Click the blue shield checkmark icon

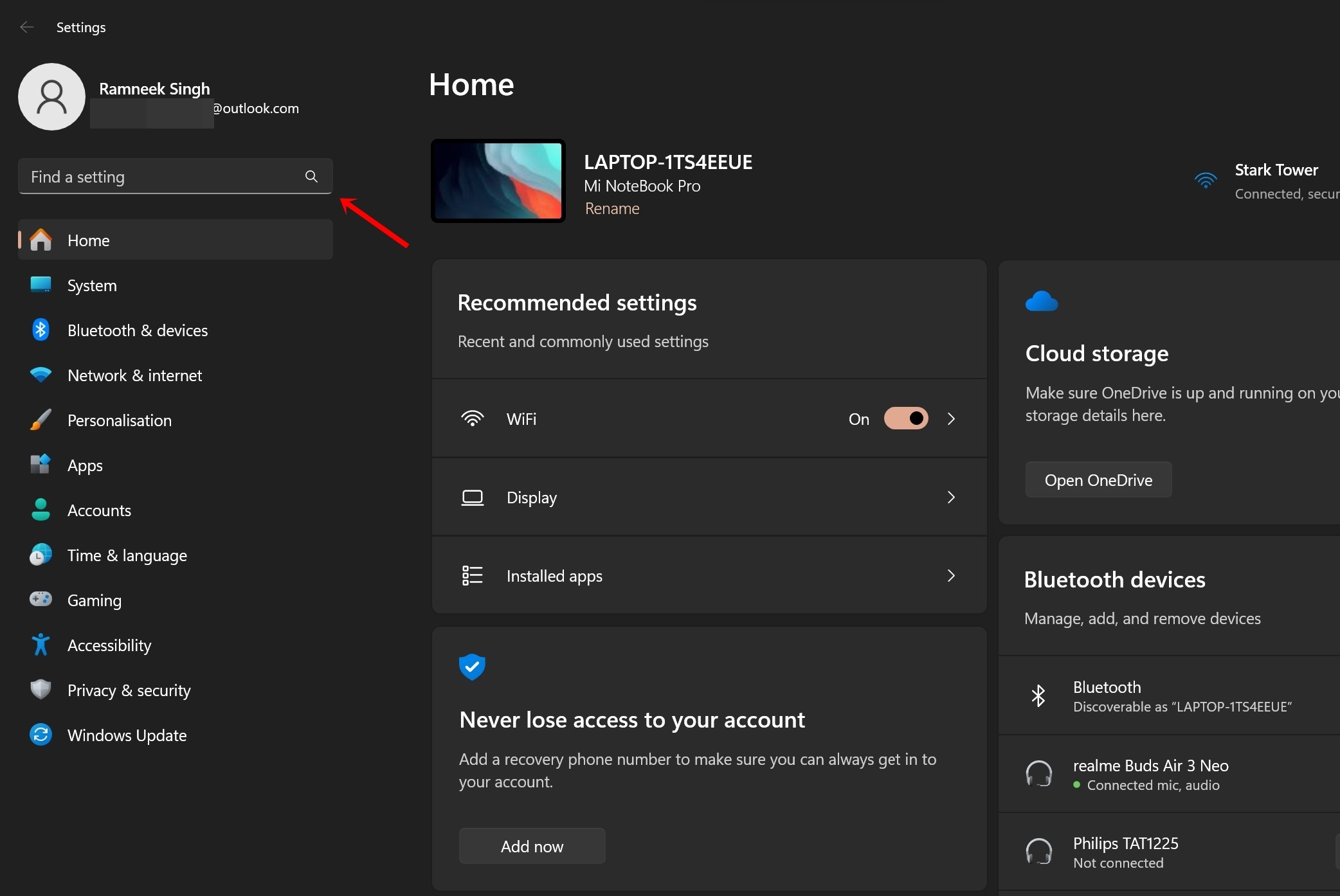(472, 667)
